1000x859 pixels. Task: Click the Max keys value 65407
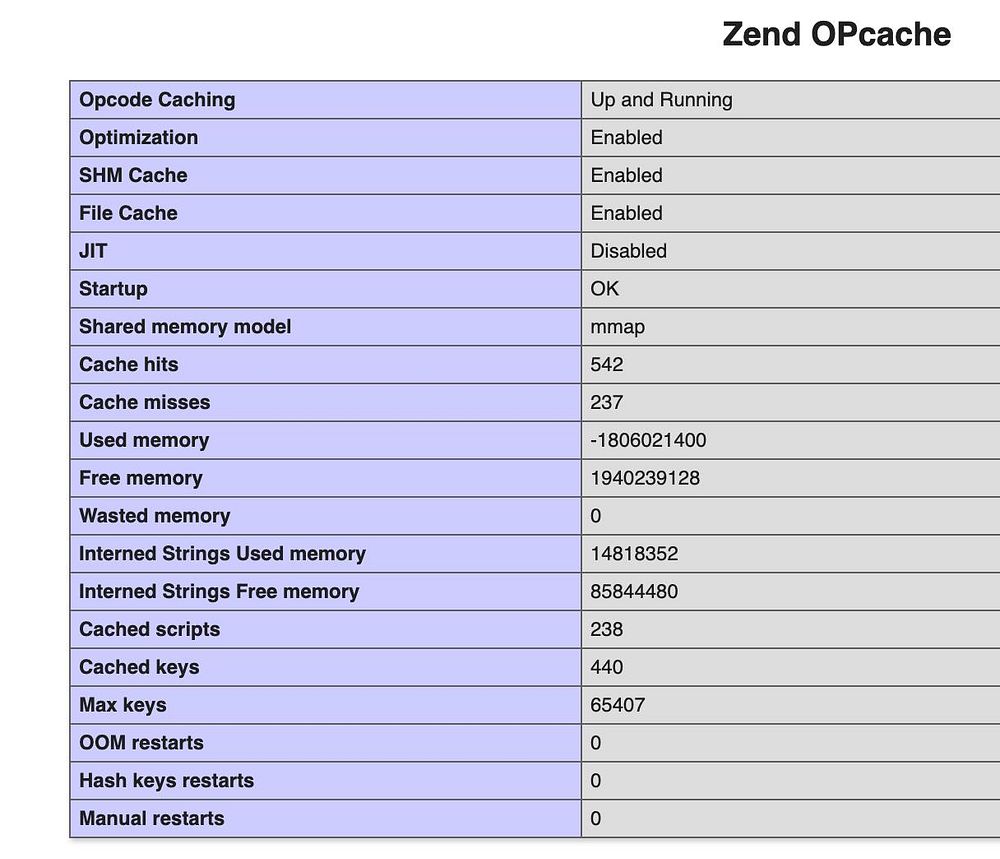617,705
